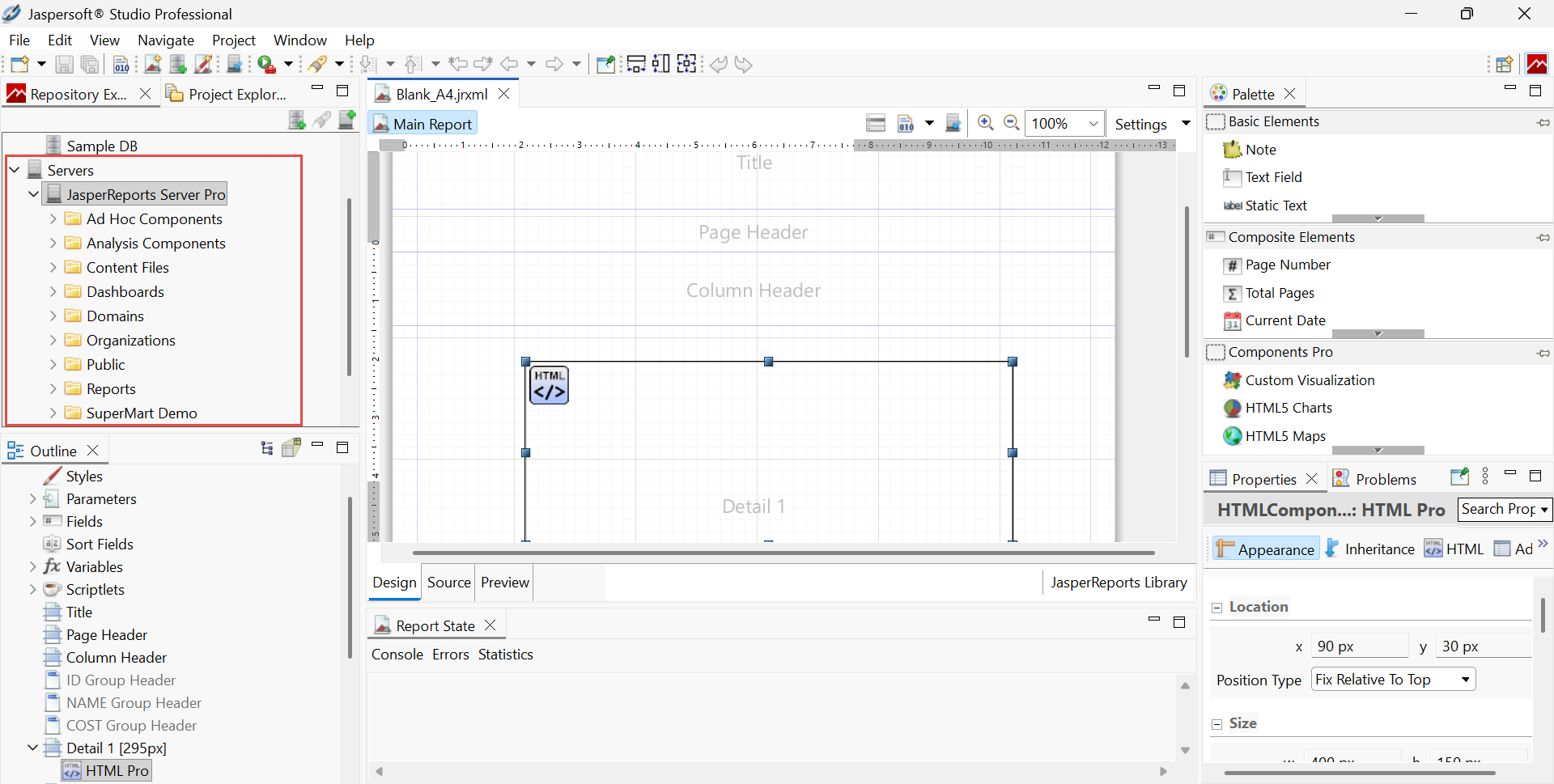Open the Position Type dropdown
1554x784 pixels.
pyautogui.click(x=1393, y=680)
